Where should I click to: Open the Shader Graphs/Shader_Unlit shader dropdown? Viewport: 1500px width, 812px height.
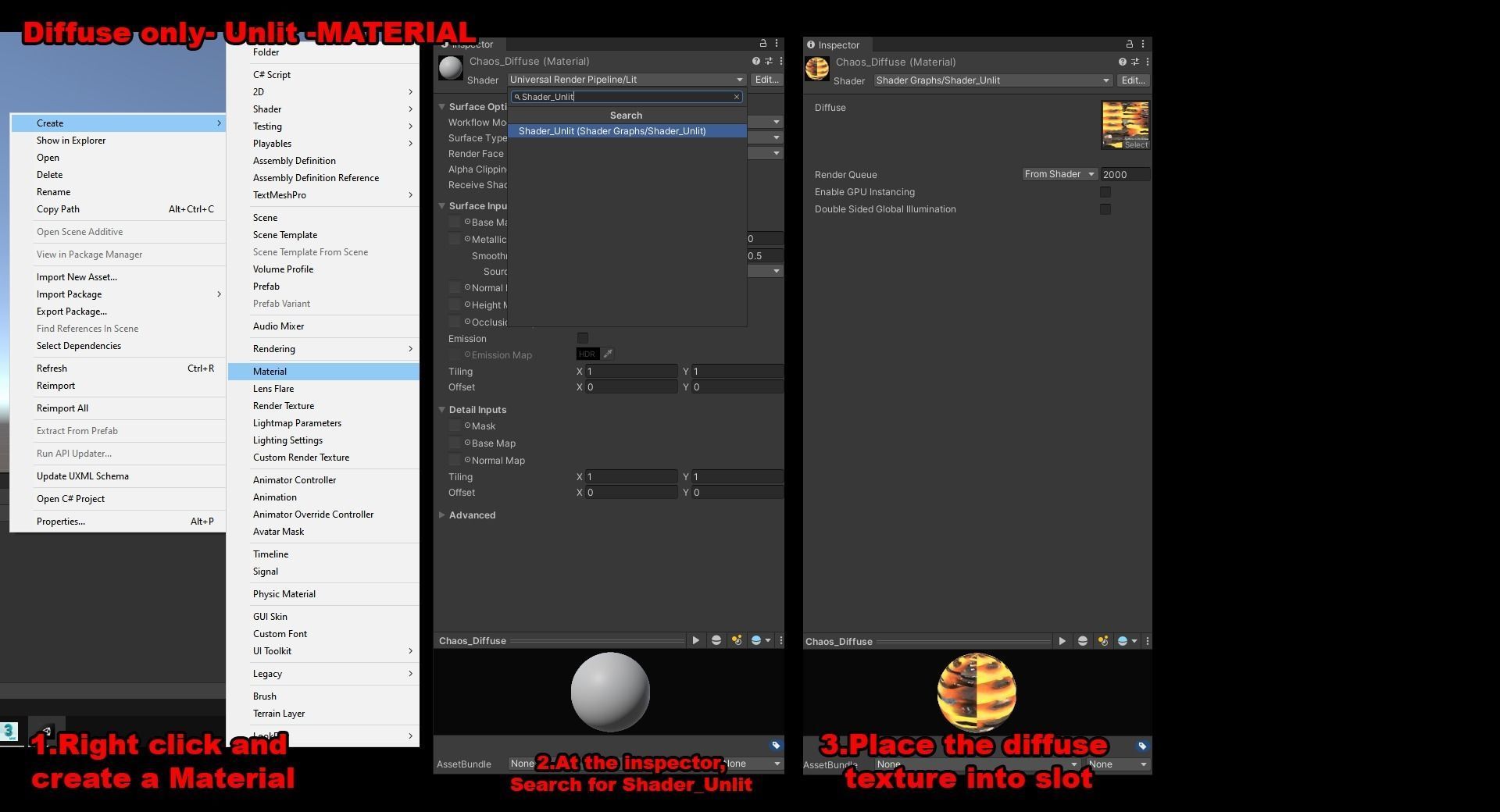point(993,80)
